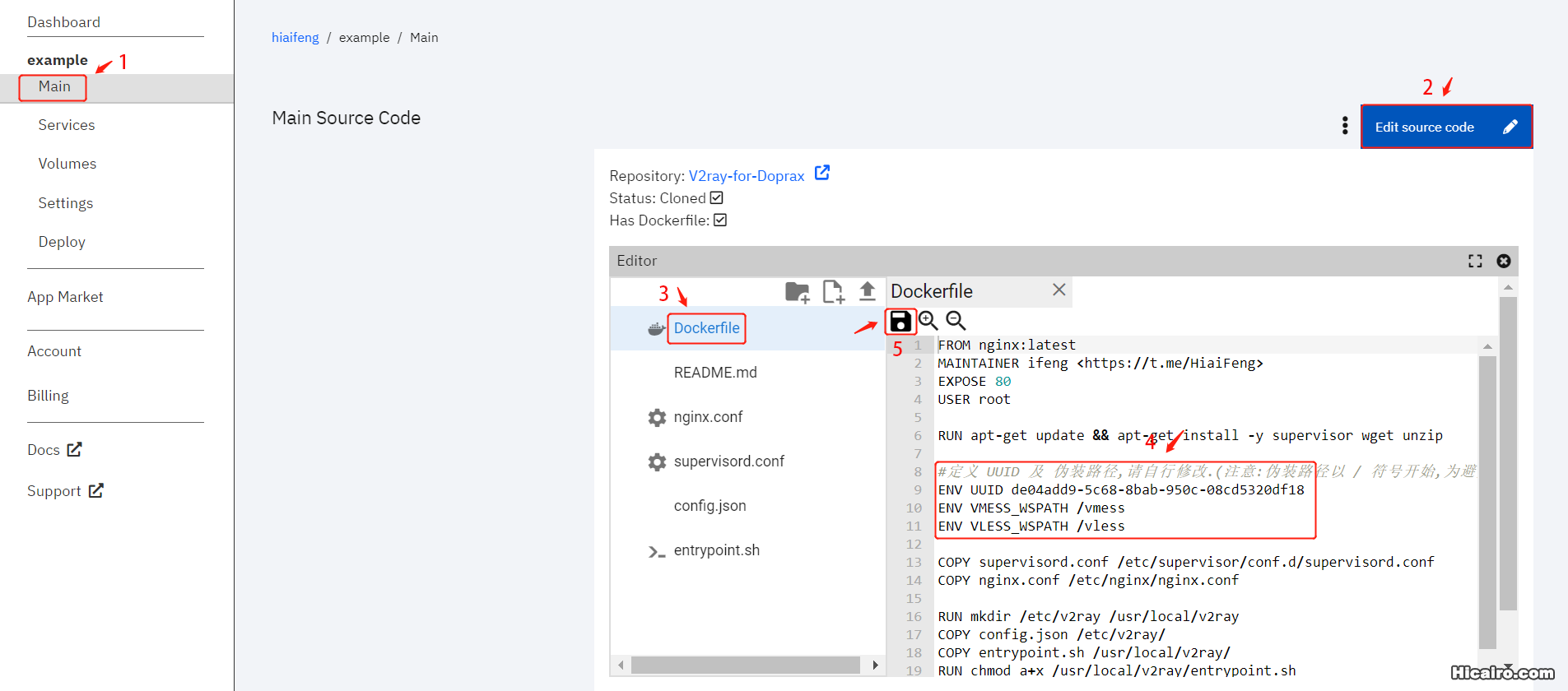
Task: Click the hiaifeng breadcrumb link
Action: click(295, 38)
